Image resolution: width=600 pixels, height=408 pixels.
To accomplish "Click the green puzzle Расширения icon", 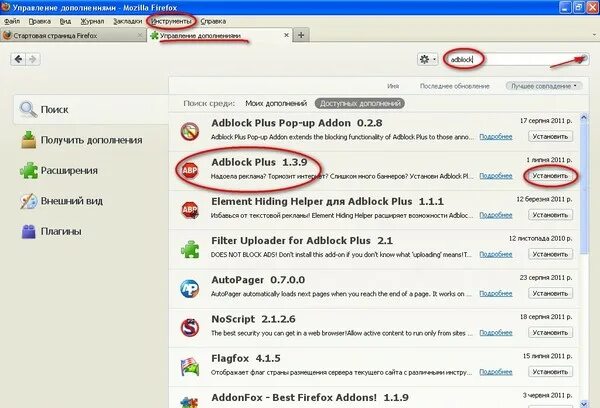I will (x=29, y=170).
